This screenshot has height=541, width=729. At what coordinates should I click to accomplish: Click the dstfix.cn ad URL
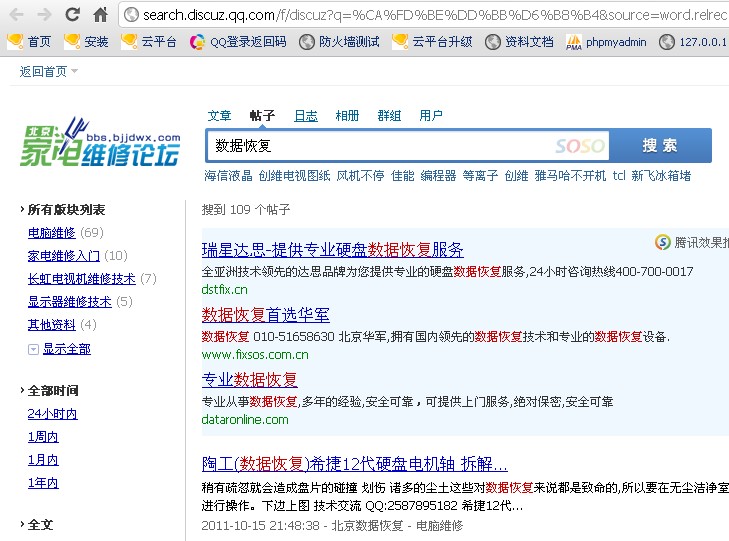pyautogui.click(x=225, y=290)
